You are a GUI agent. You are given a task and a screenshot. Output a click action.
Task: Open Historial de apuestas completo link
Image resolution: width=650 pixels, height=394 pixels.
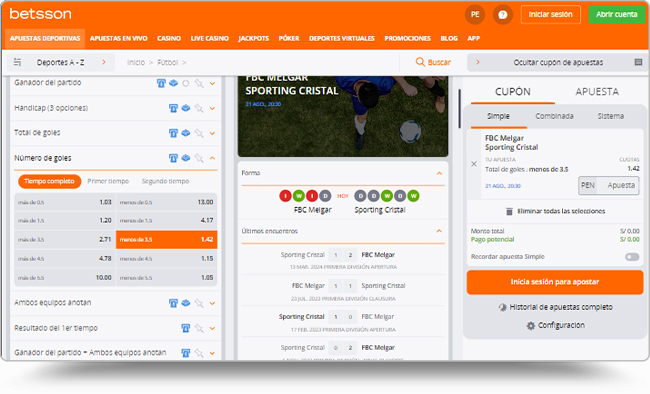pyautogui.click(x=561, y=307)
